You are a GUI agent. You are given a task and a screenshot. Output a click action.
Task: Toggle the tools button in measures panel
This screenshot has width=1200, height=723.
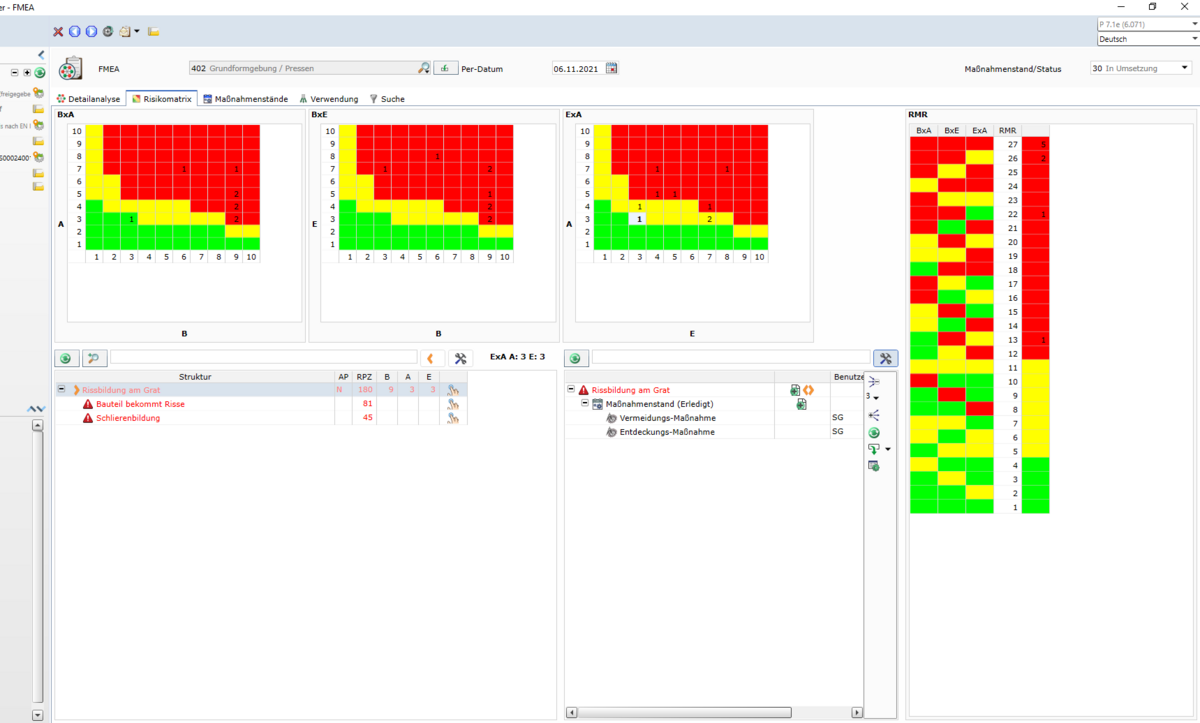point(884,357)
